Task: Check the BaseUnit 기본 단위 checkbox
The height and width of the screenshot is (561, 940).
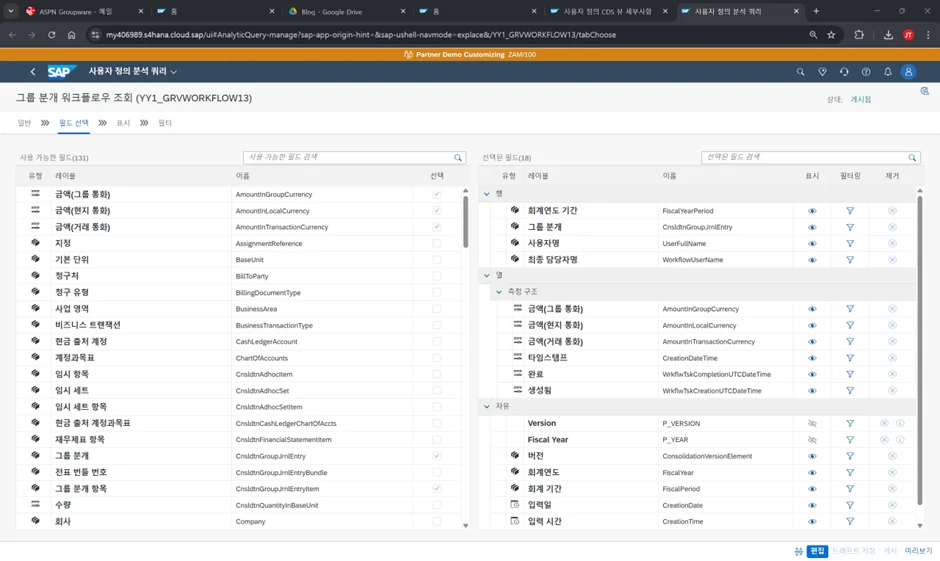Action: [437, 260]
